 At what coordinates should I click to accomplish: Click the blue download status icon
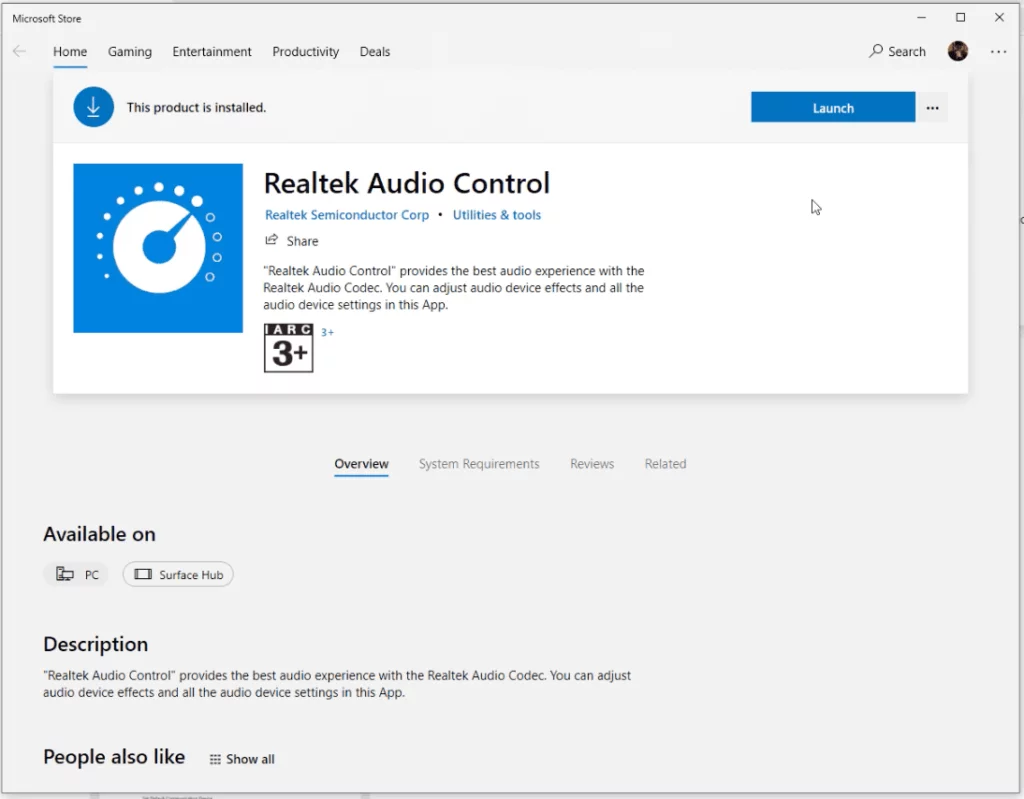pyautogui.click(x=93, y=107)
